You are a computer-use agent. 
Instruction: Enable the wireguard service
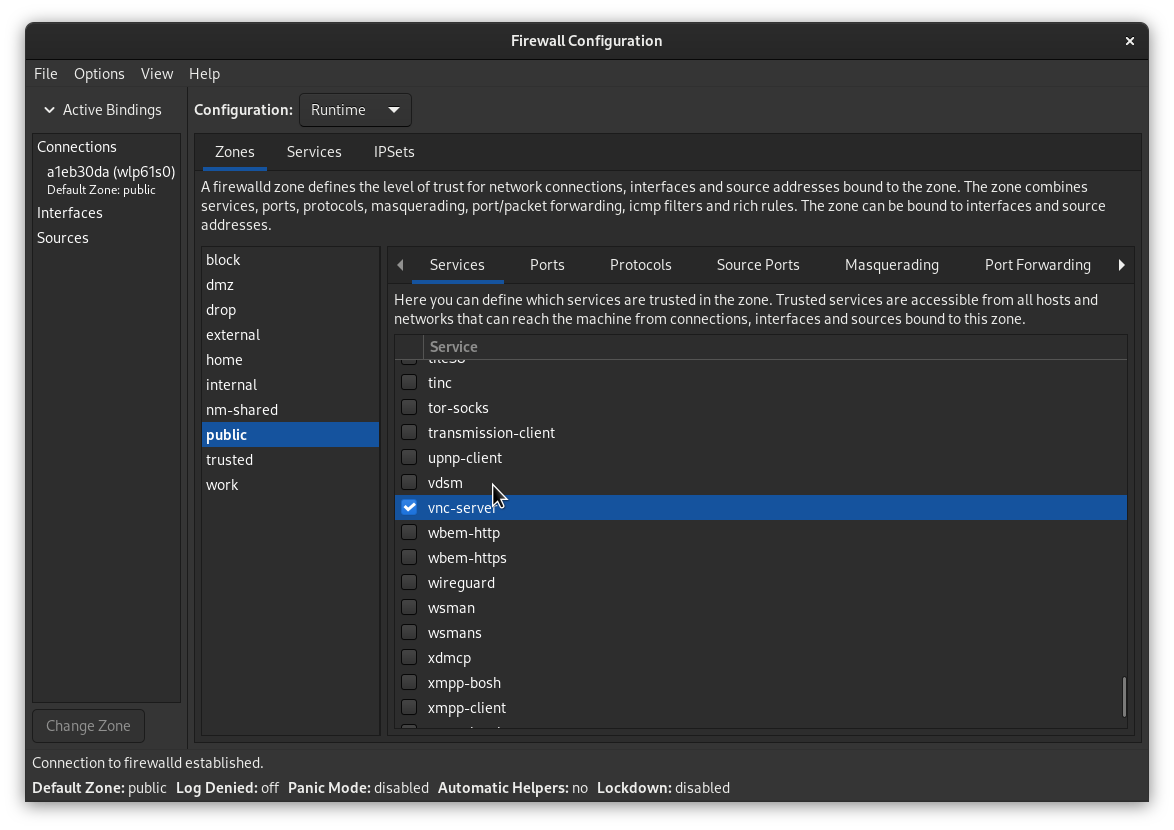tap(409, 582)
